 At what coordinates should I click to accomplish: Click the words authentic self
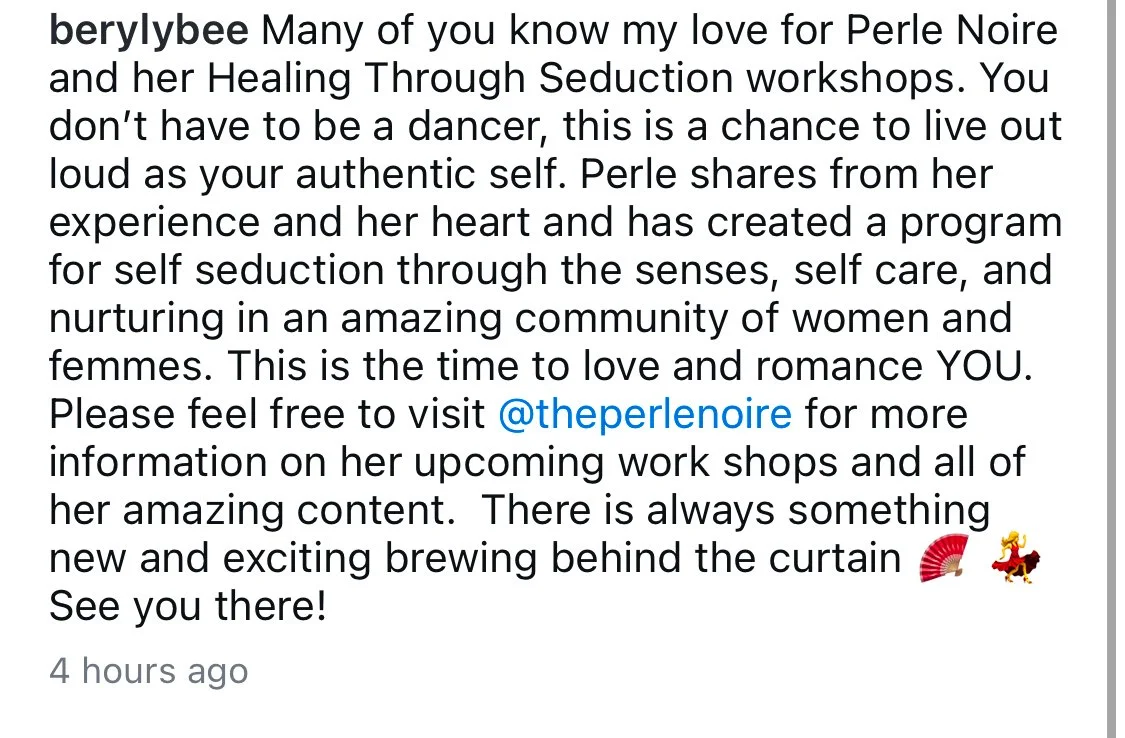(430, 174)
